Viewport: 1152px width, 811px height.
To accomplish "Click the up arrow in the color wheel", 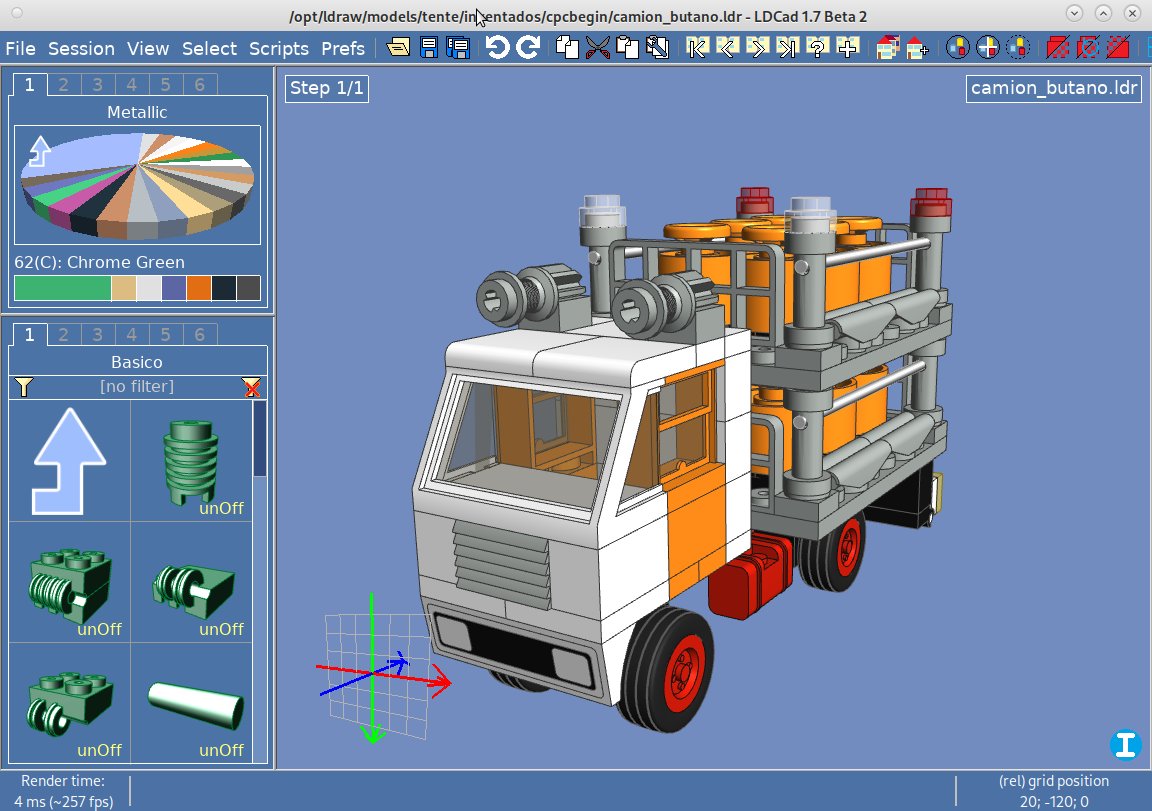I will point(40,151).
